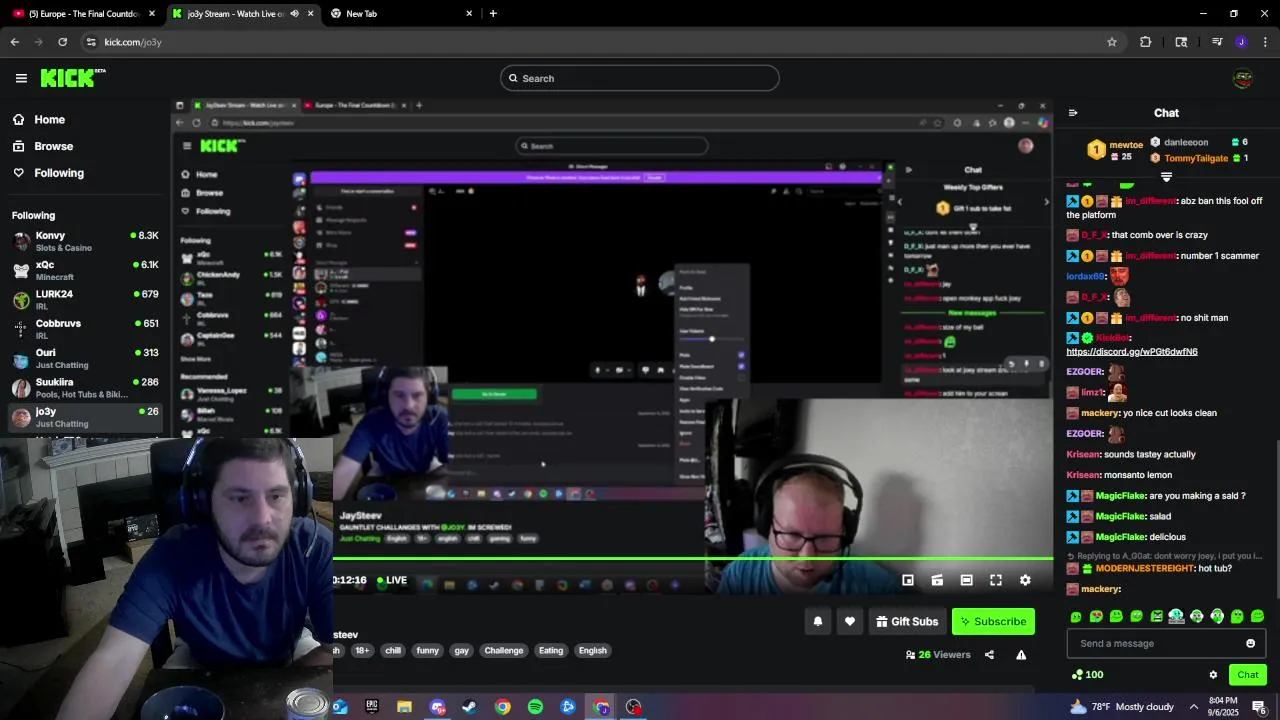The image size is (1280, 720).
Task: Open Chrome three-dot menu
Action: 1266,42
